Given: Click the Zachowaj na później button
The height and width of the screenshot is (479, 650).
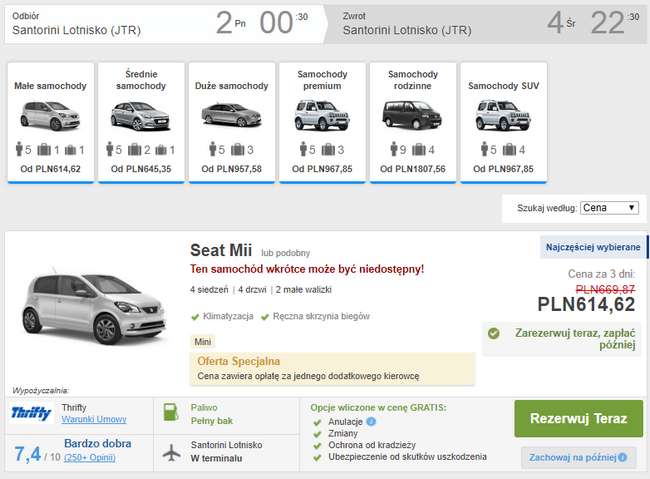Looking at the screenshot, I should tap(578, 457).
